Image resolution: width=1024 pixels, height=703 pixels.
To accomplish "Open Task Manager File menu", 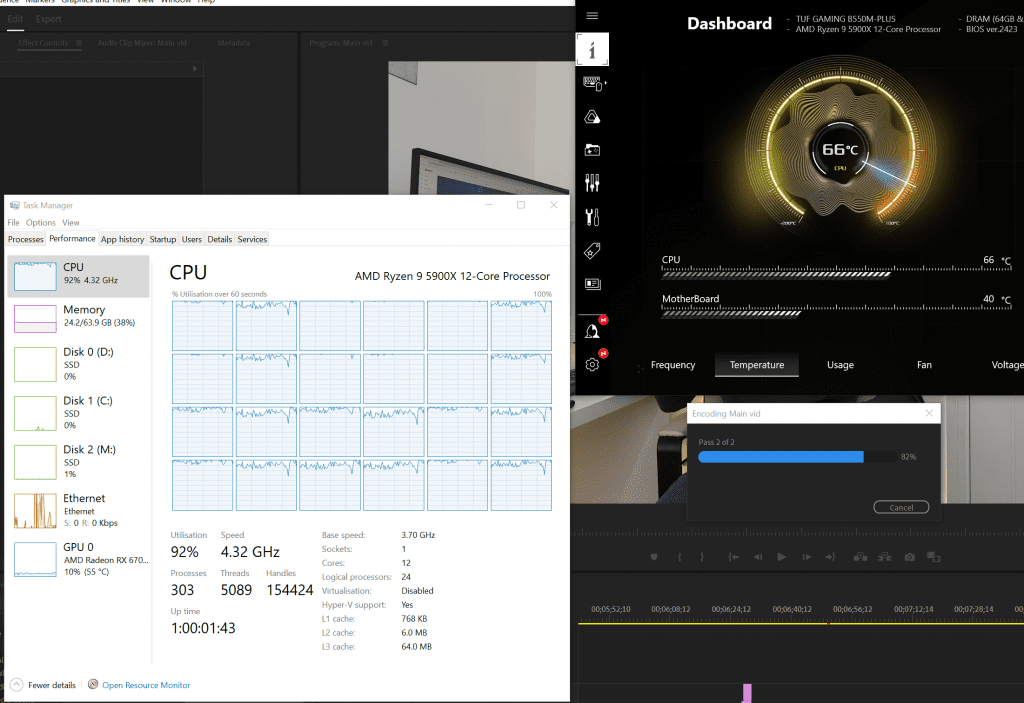I will [13, 223].
